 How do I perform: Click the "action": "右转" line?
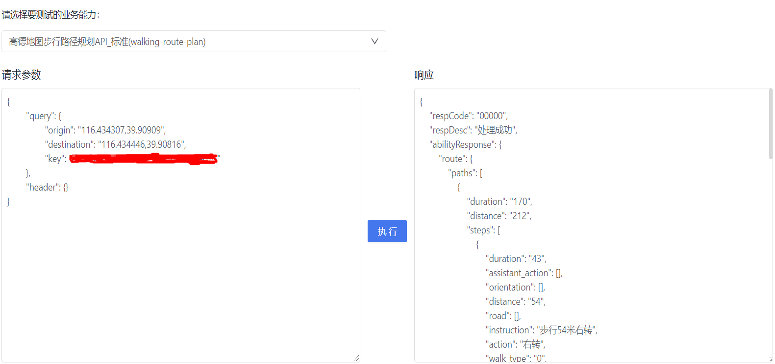tap(517, 345)
